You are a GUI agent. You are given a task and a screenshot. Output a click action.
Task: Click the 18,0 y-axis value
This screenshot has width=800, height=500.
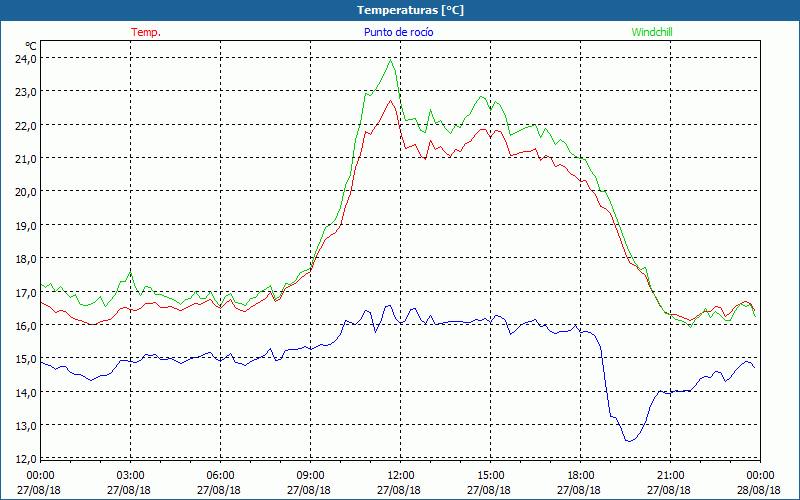26,259
